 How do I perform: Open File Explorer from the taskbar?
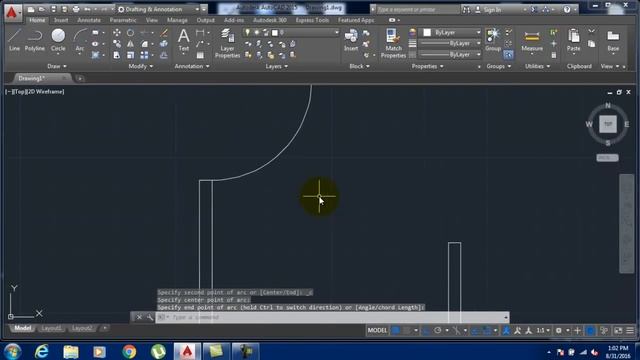click(71, 351)
